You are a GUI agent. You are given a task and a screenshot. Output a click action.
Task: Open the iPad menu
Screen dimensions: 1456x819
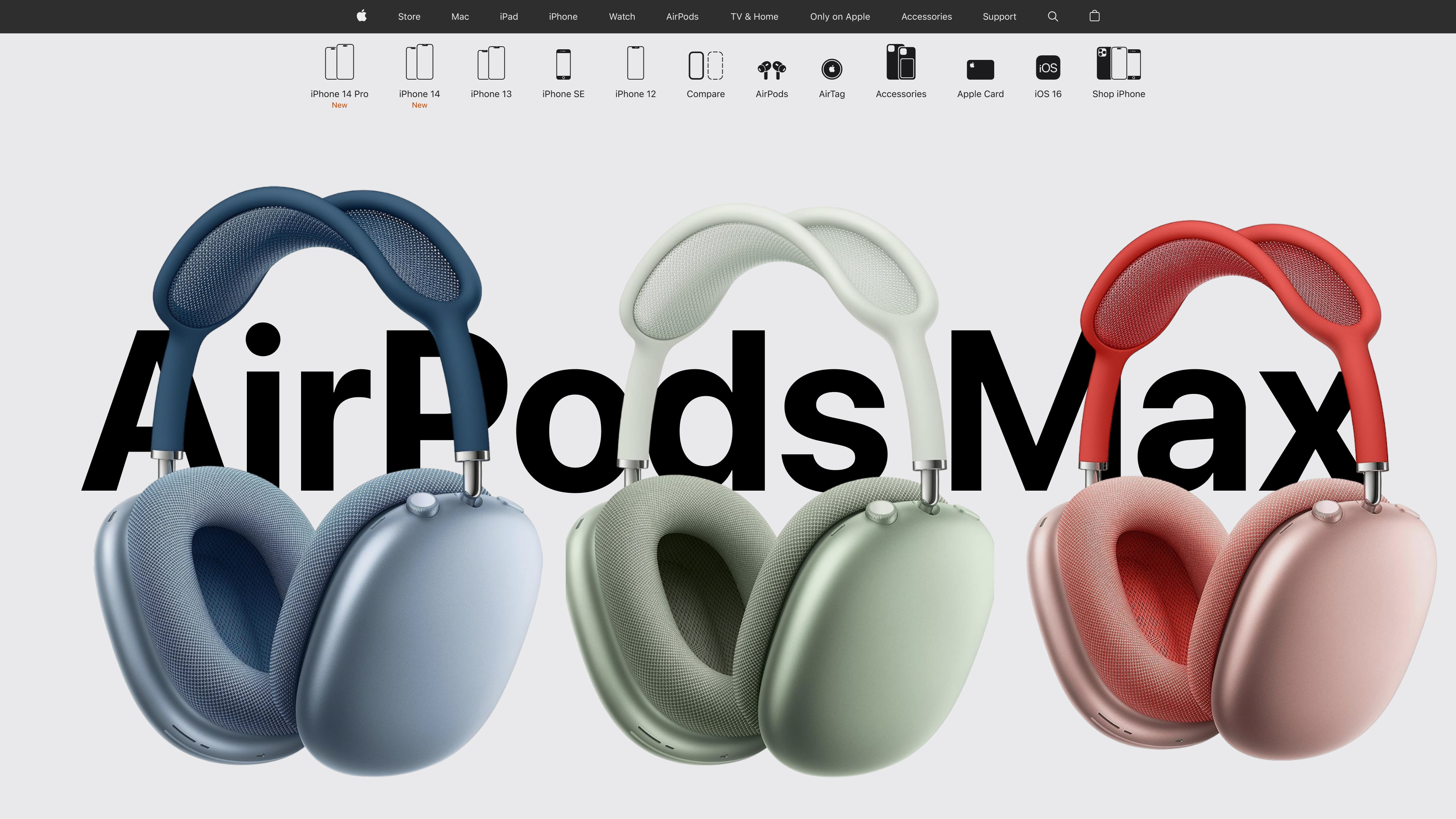pos(509,16)
